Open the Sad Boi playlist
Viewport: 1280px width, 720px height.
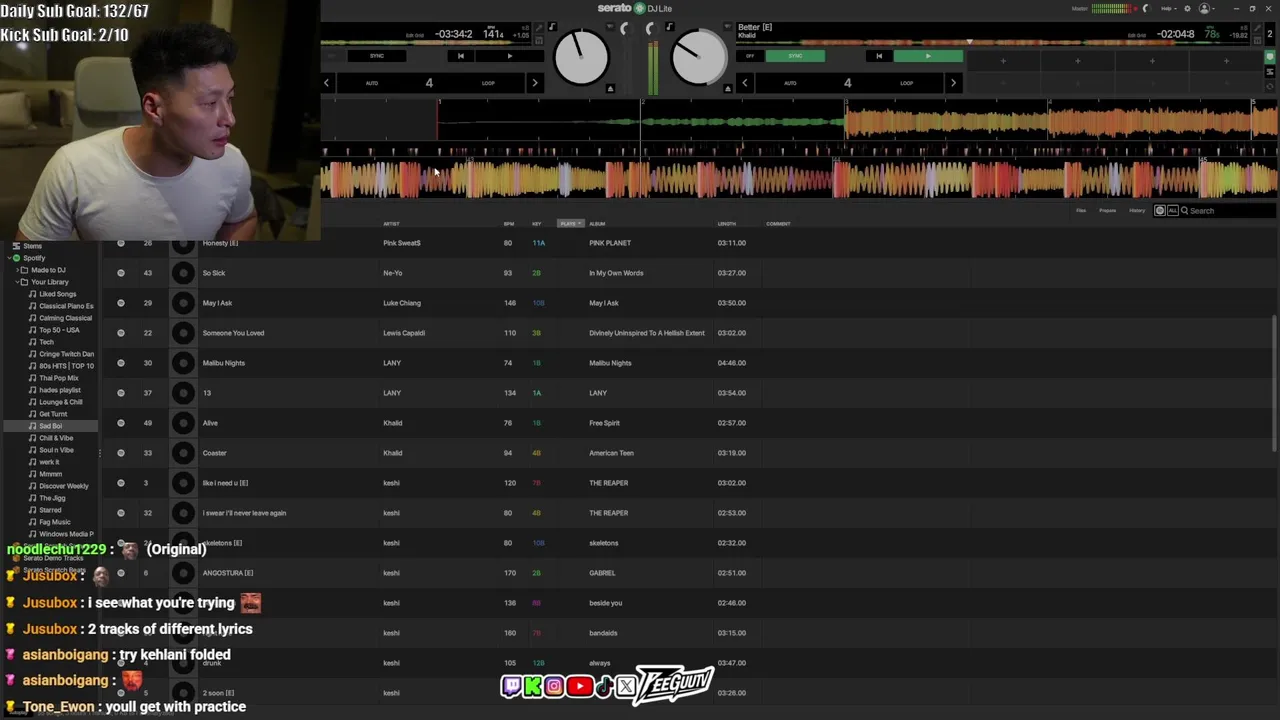(x=50, y=426)
